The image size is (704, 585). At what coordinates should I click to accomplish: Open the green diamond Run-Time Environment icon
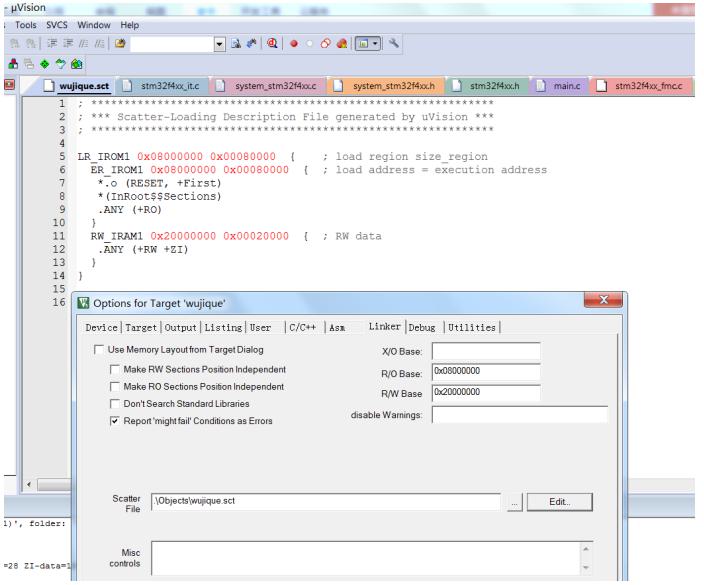point(44,64)
